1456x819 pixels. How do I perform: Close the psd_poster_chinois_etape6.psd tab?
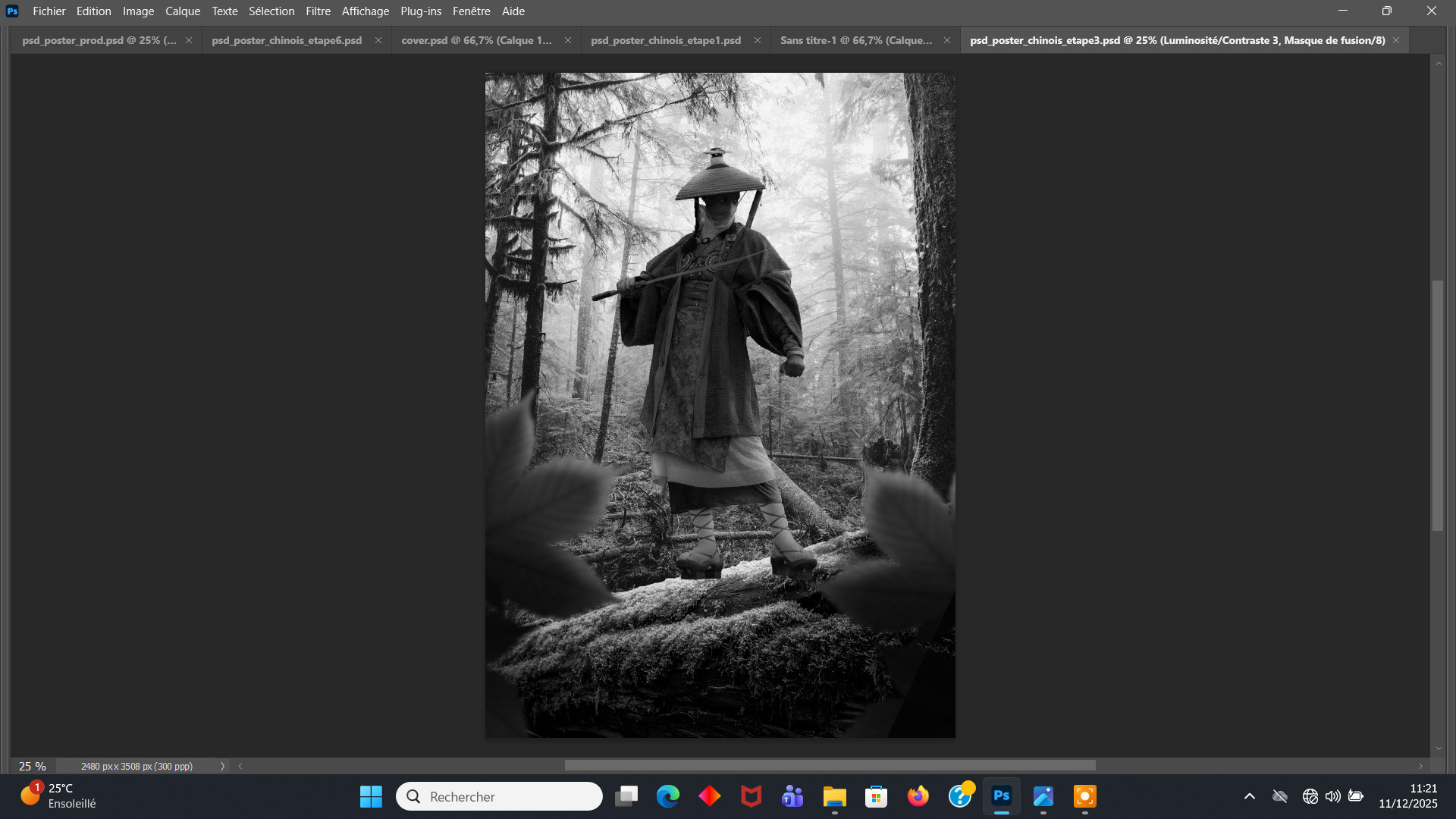pos(378,40)
